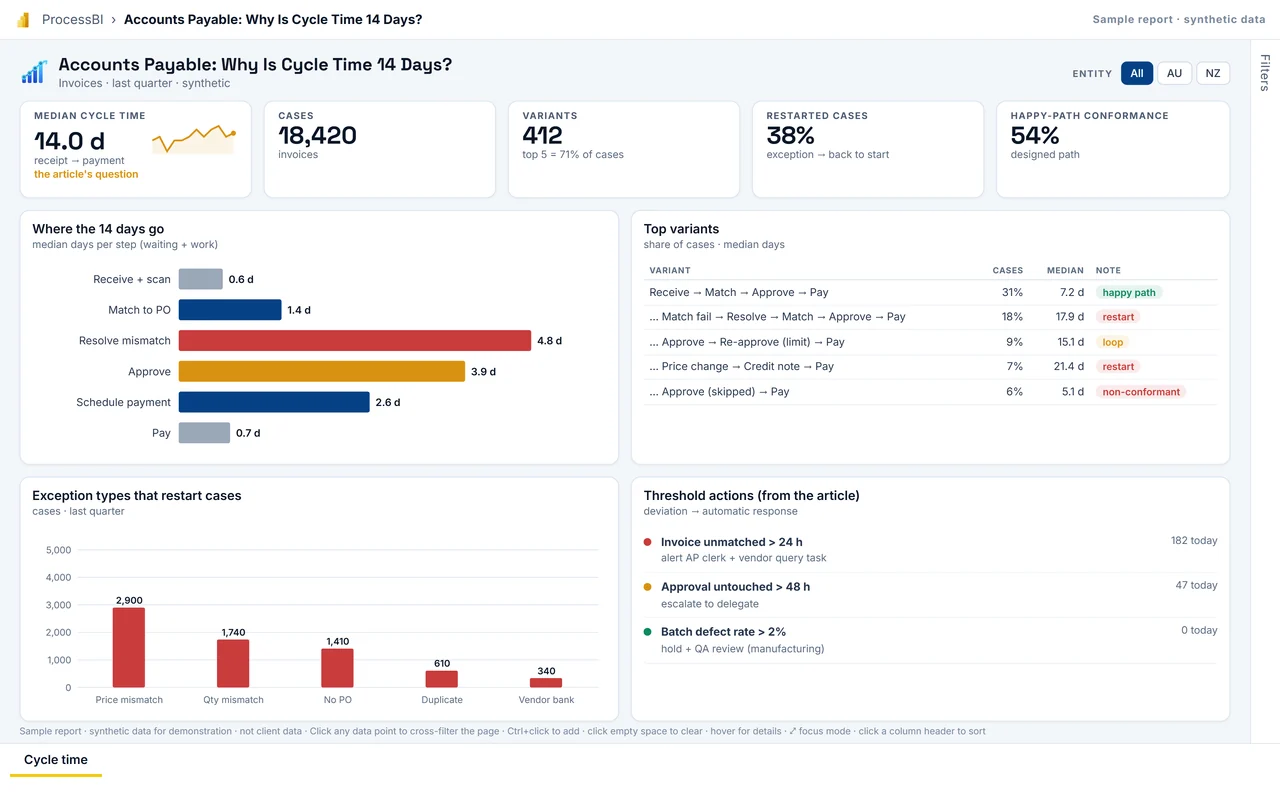Click the 0 today count
Viewport: 1280px width, 800px height.
[x=1199, y=631]
